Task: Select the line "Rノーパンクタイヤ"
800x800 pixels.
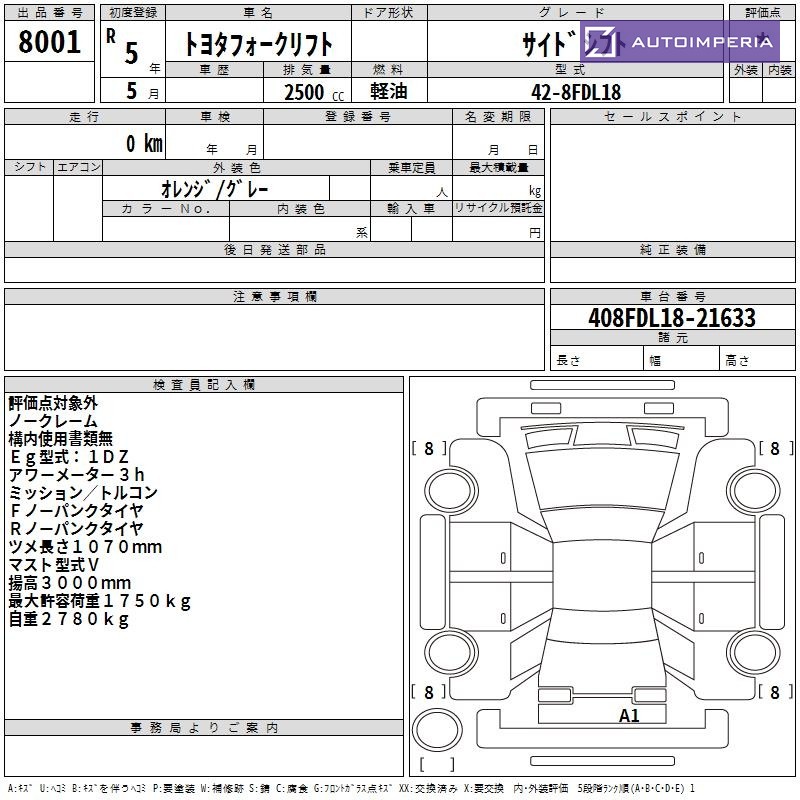Action: tap(76, 529)
